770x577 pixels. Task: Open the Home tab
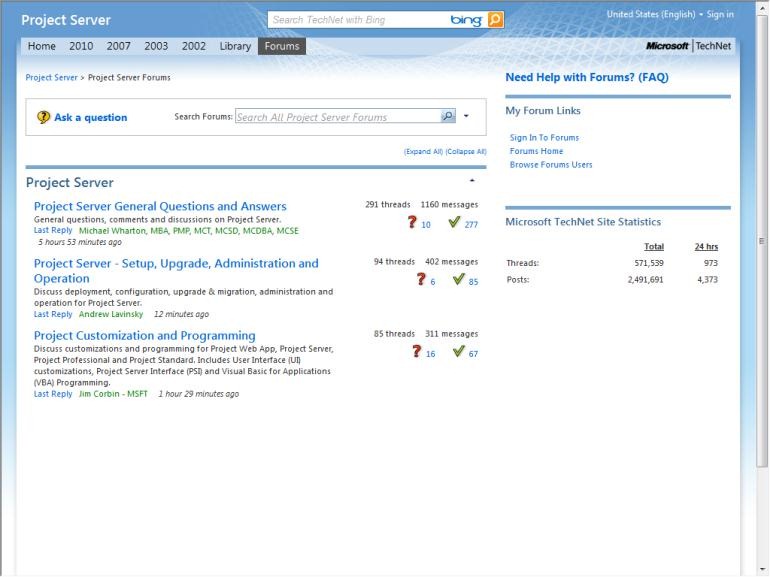coord(42,46)
